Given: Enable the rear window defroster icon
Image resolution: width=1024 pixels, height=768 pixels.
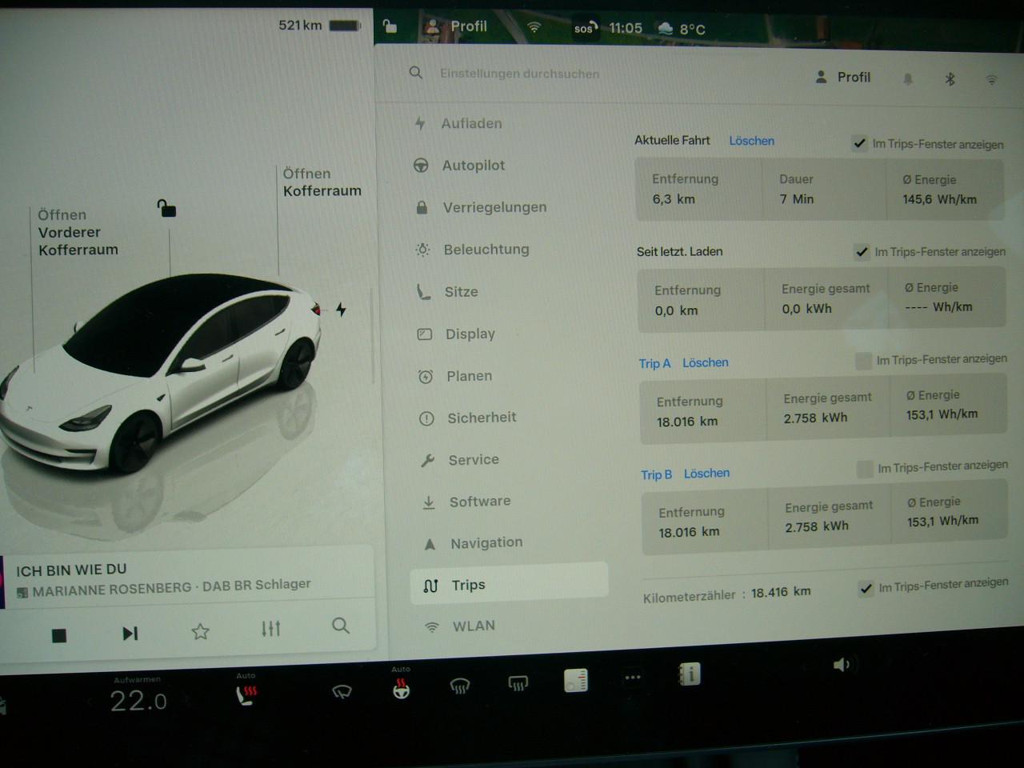Looking at the screenshot, I should click(516, 683).
